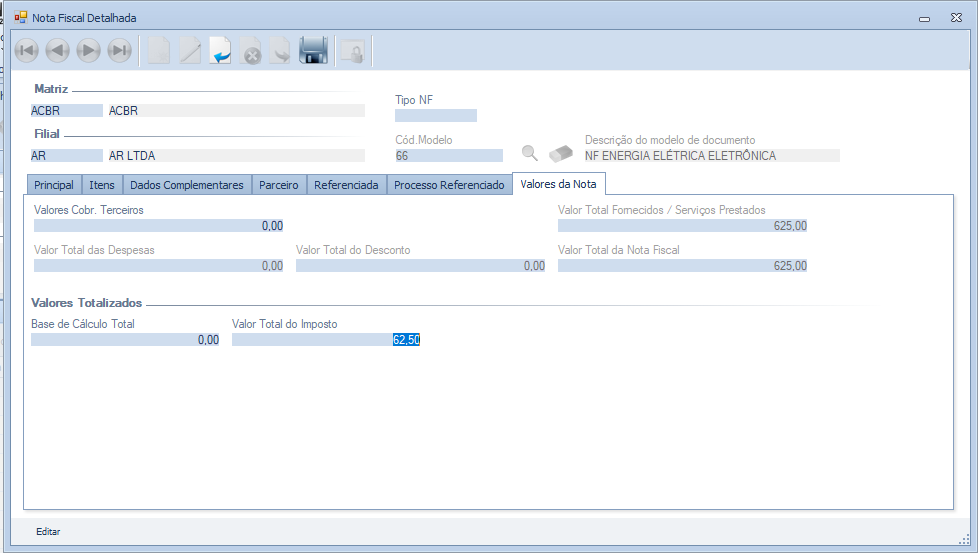This screenshot has width=978, height=553.
Task: Click the Valores Cobr. Terceiros field
Action: 158,226
